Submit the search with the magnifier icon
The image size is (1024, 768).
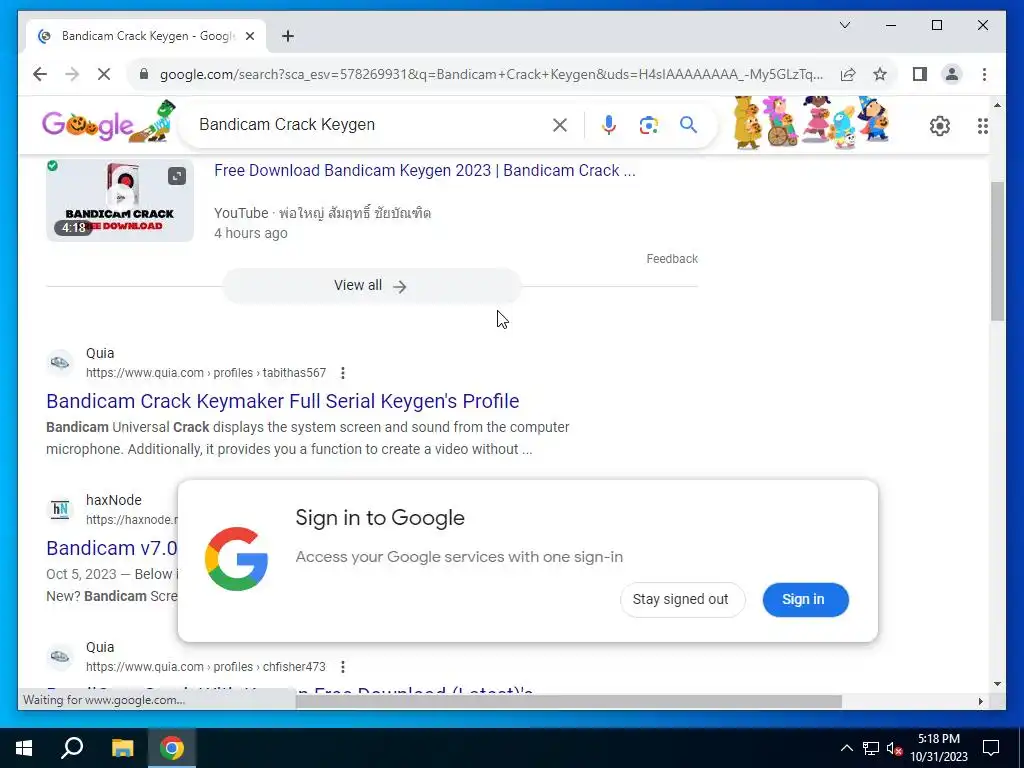click(688, 125)
